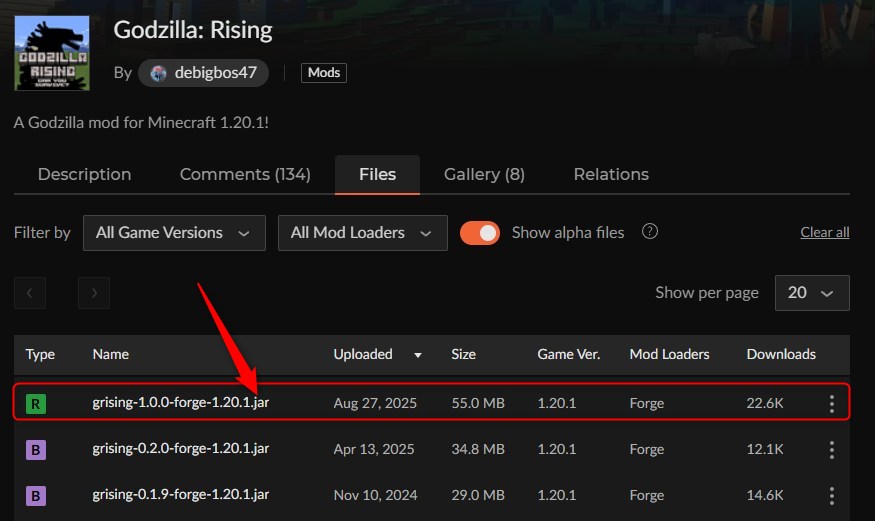Expand the All Game Versions dropdown

[174, 233]
